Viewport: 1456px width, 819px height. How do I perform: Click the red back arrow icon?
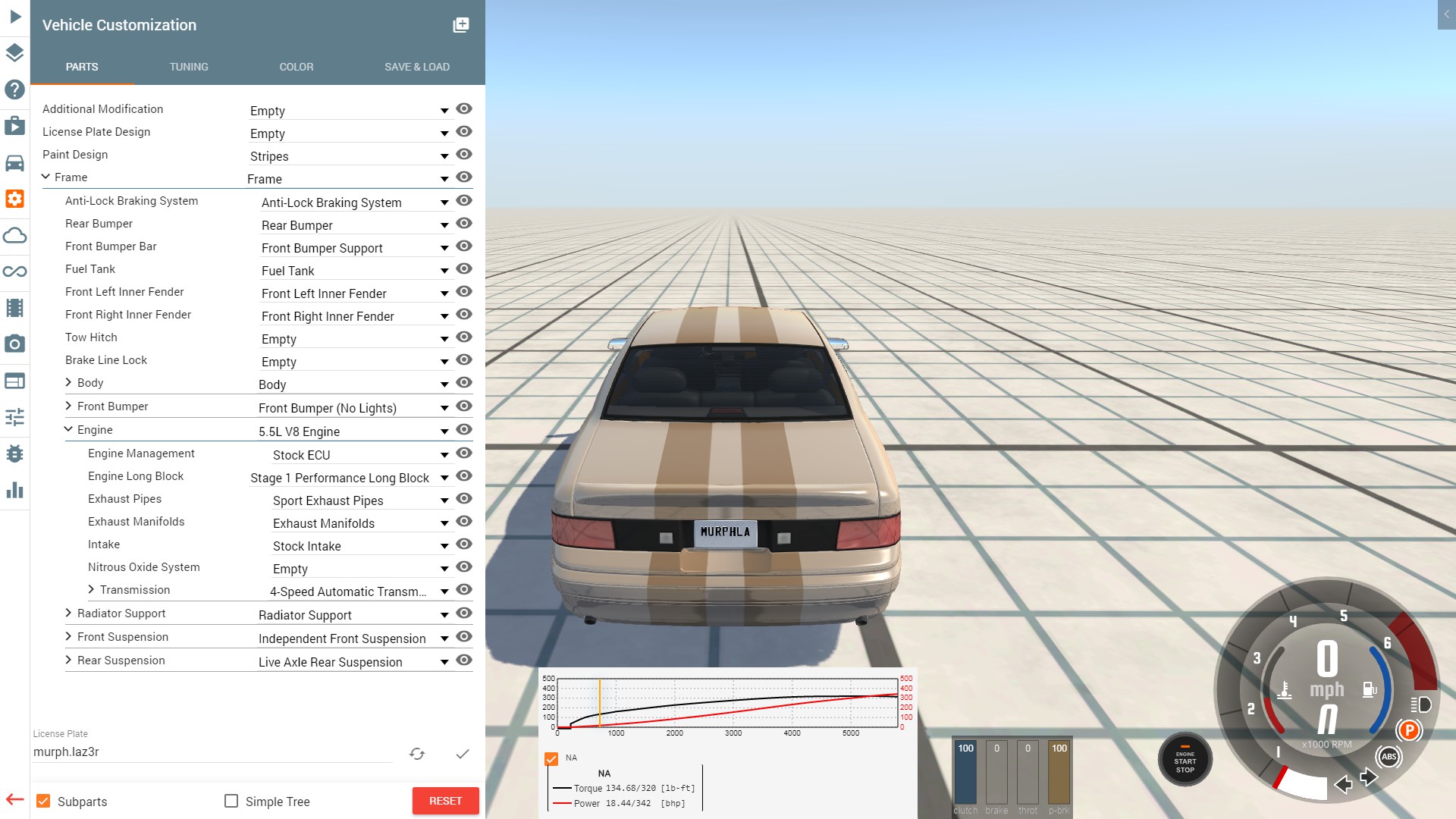(x=15, y=799)
